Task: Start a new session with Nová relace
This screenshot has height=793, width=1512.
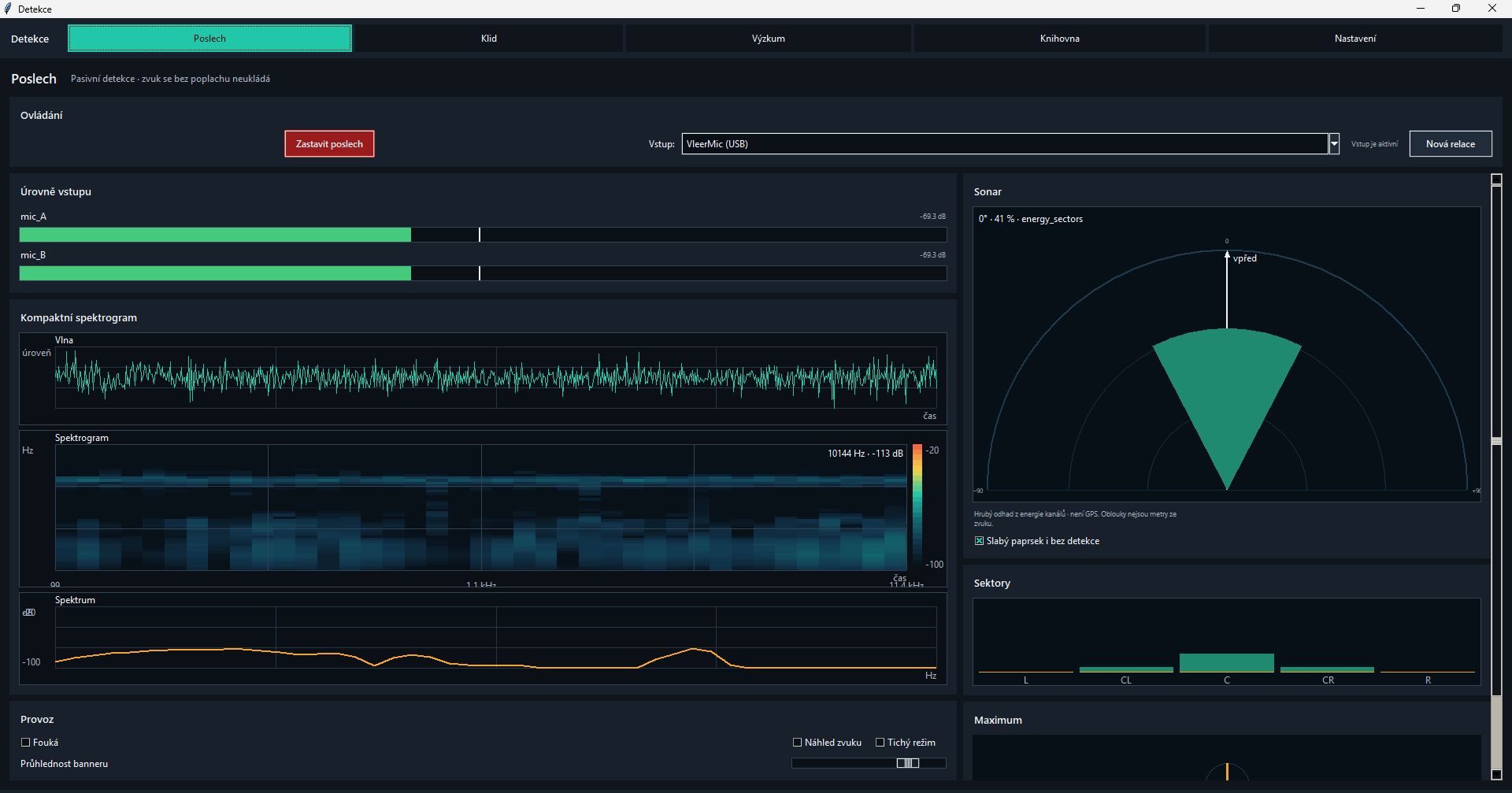Action: 1451,144
